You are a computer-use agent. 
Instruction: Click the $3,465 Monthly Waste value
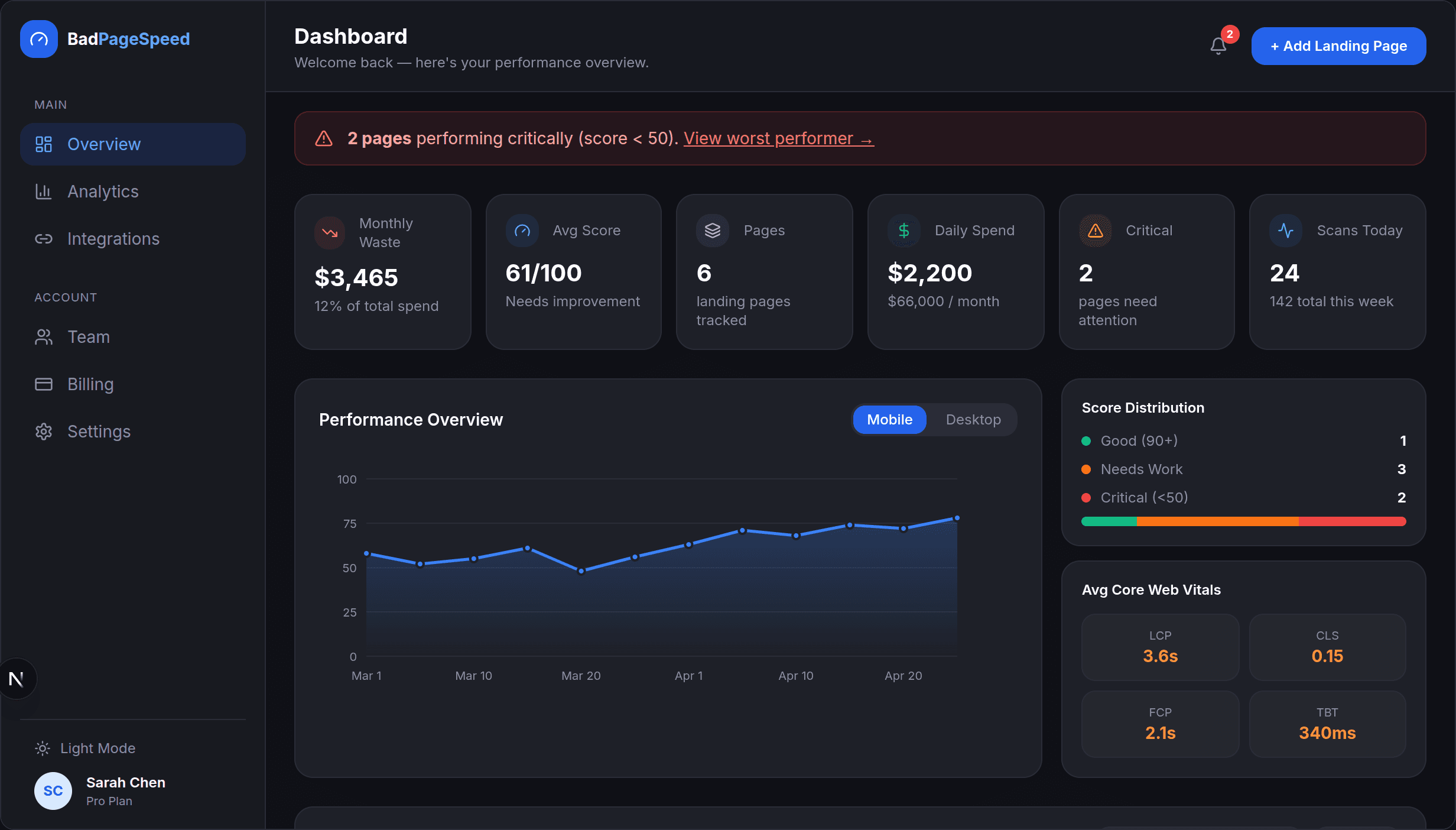point(356,278)
